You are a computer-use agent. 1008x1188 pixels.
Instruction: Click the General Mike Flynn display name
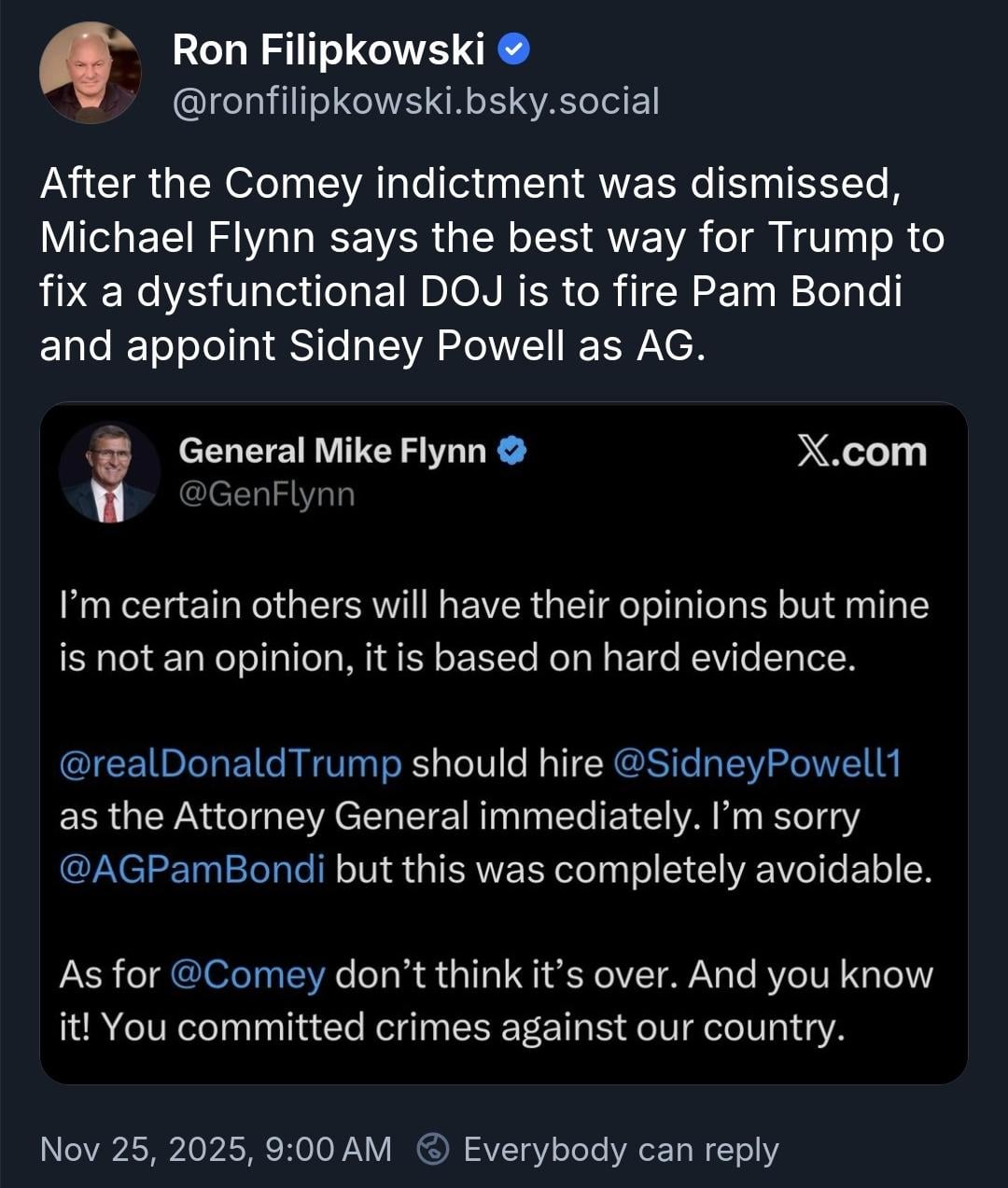coord(332,452)
